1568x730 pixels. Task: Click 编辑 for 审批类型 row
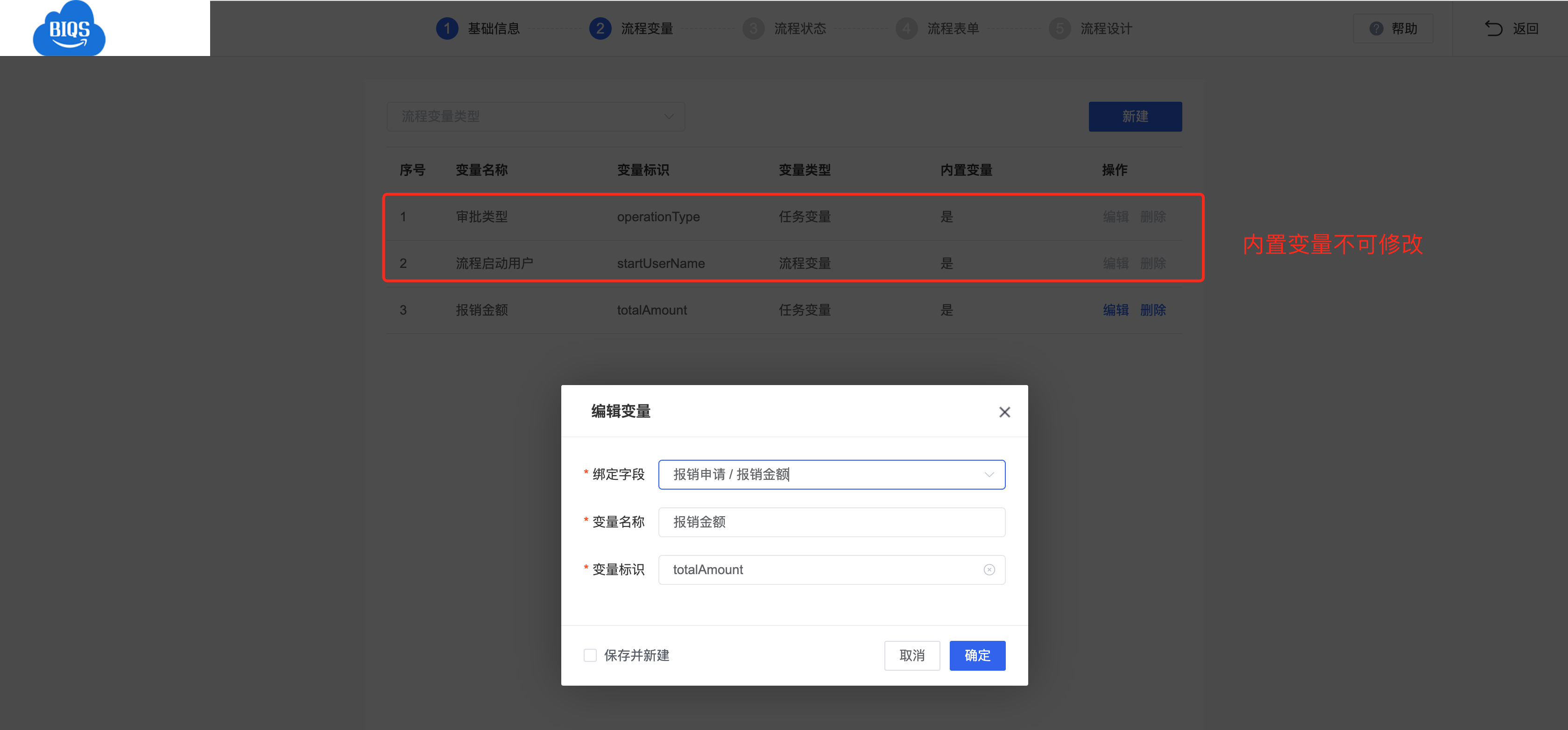click(x=1116, y=217)
